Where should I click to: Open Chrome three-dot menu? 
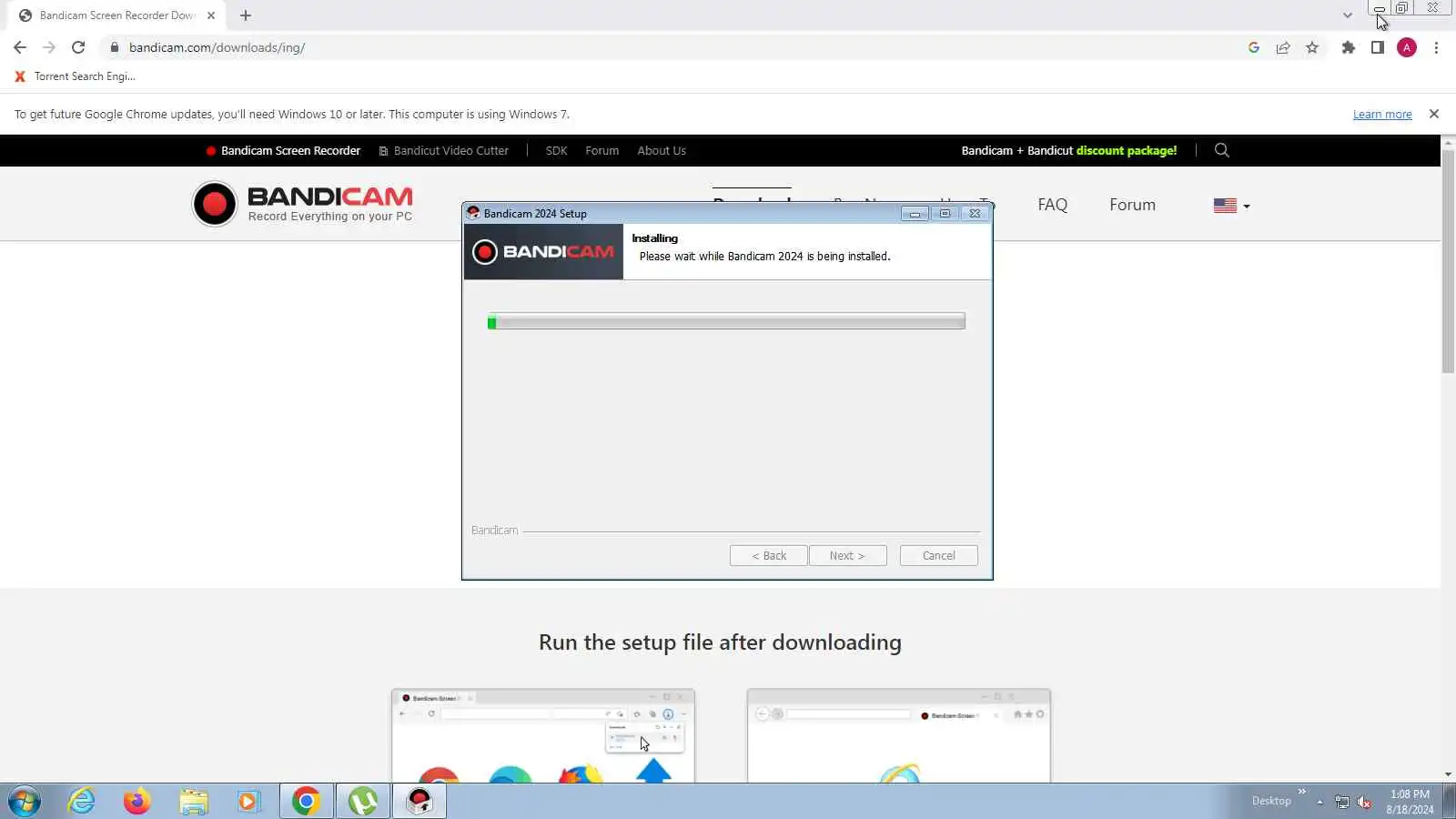click(x=1436, y=47)
